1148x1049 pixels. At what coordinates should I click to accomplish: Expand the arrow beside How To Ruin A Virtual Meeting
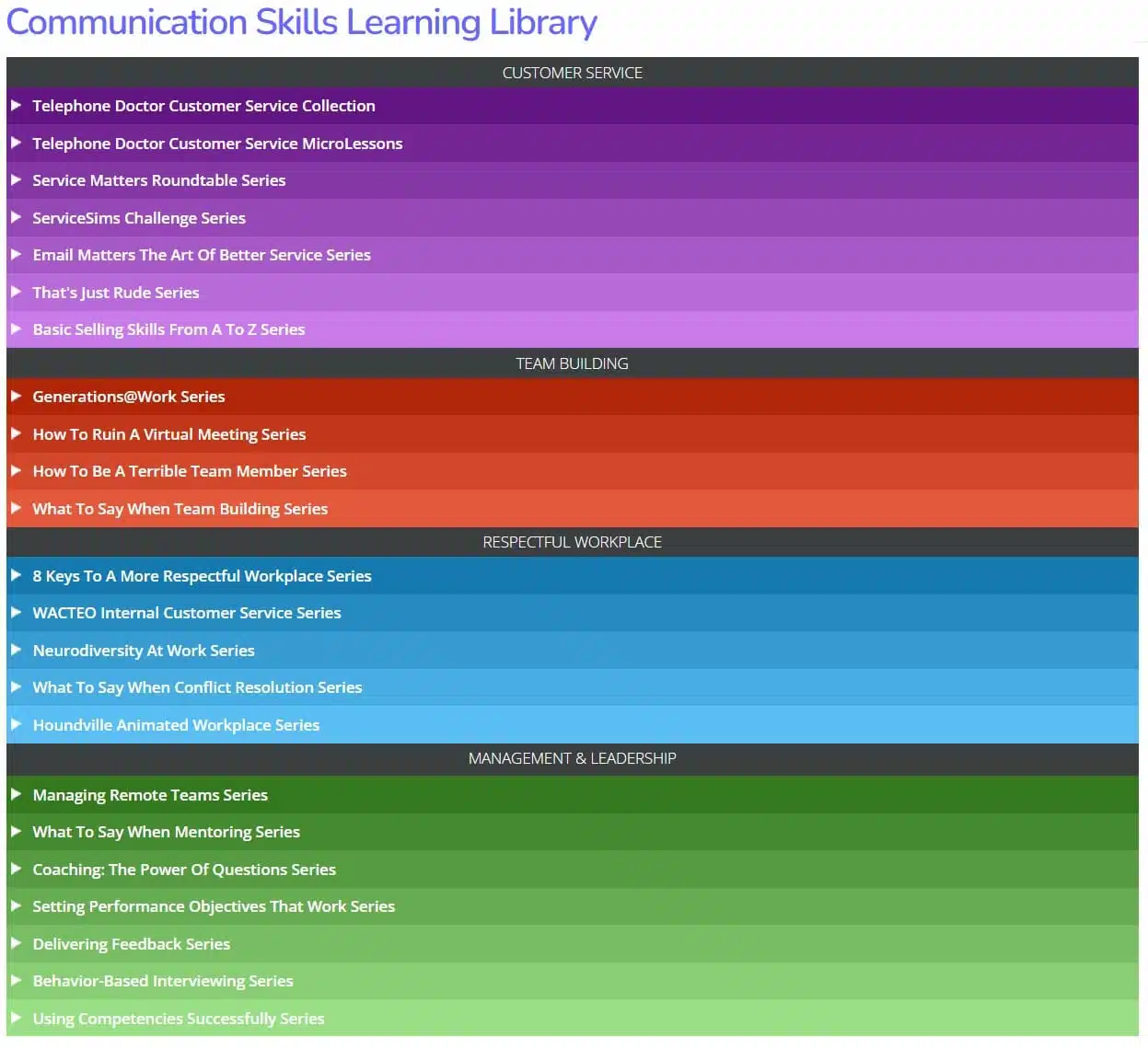point(16,434)
